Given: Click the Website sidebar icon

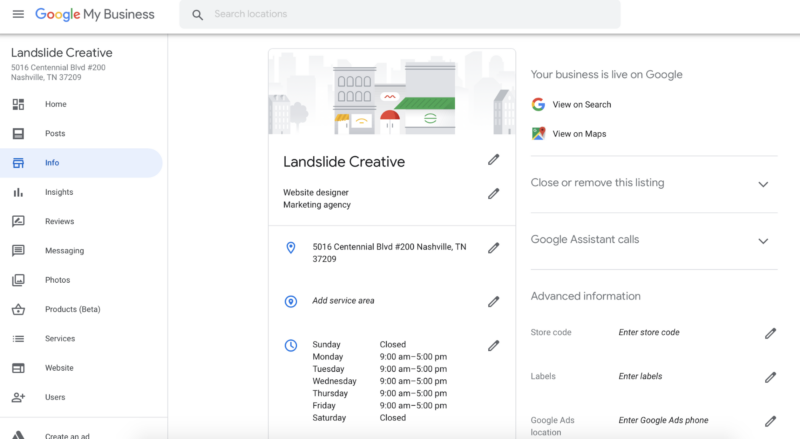Looking at the screenshot, I should coord(18,368).
